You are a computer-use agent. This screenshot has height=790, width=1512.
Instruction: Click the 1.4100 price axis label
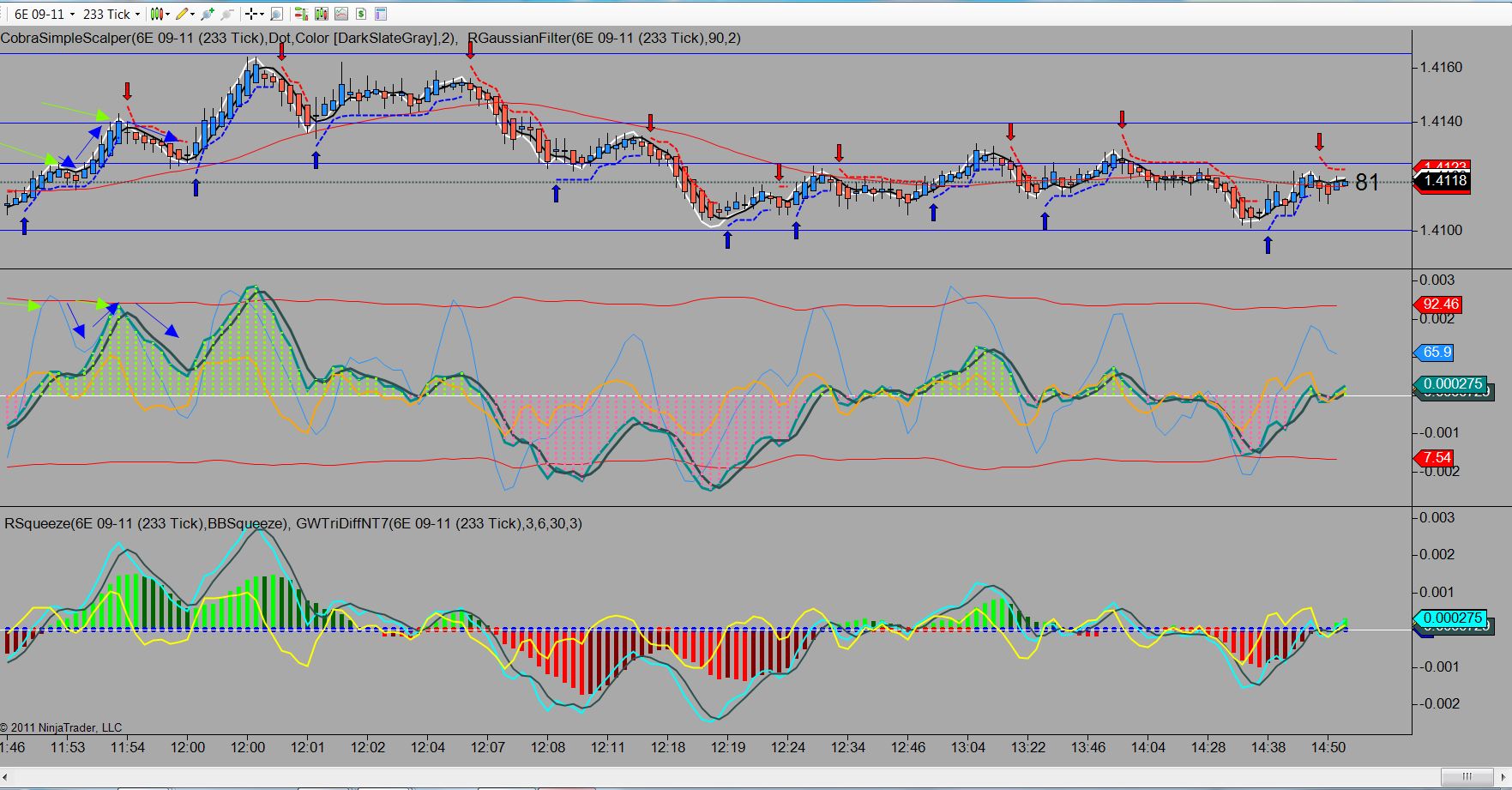pyautogui.click(x=1442, y=230)
